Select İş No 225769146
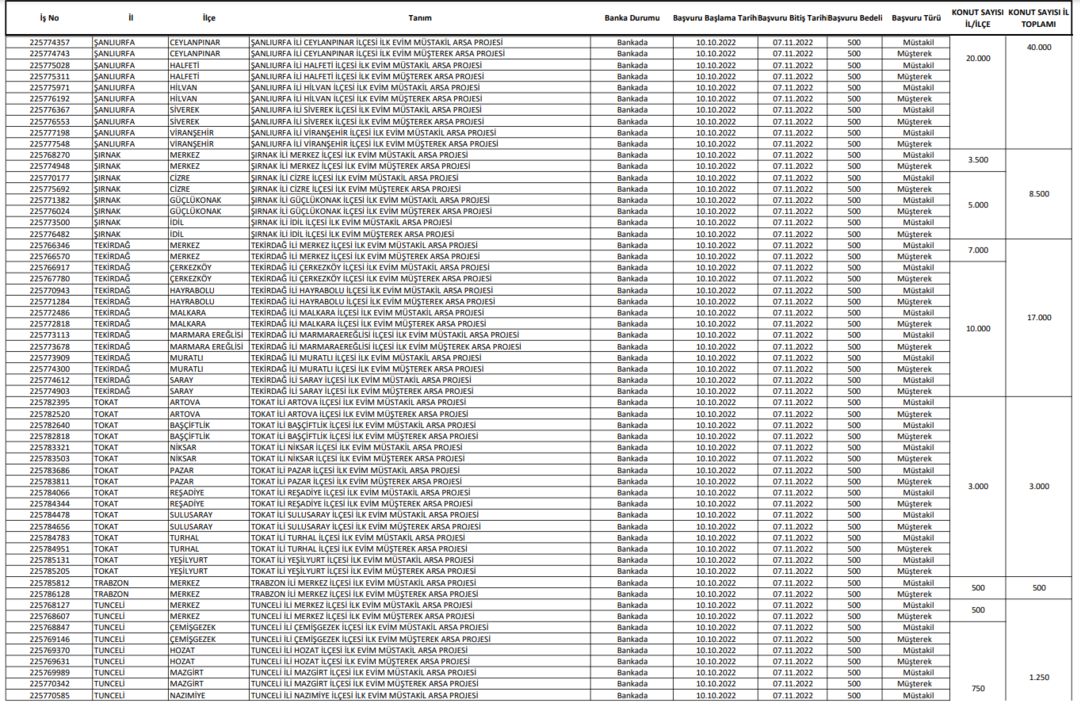 tap(50, 639)
